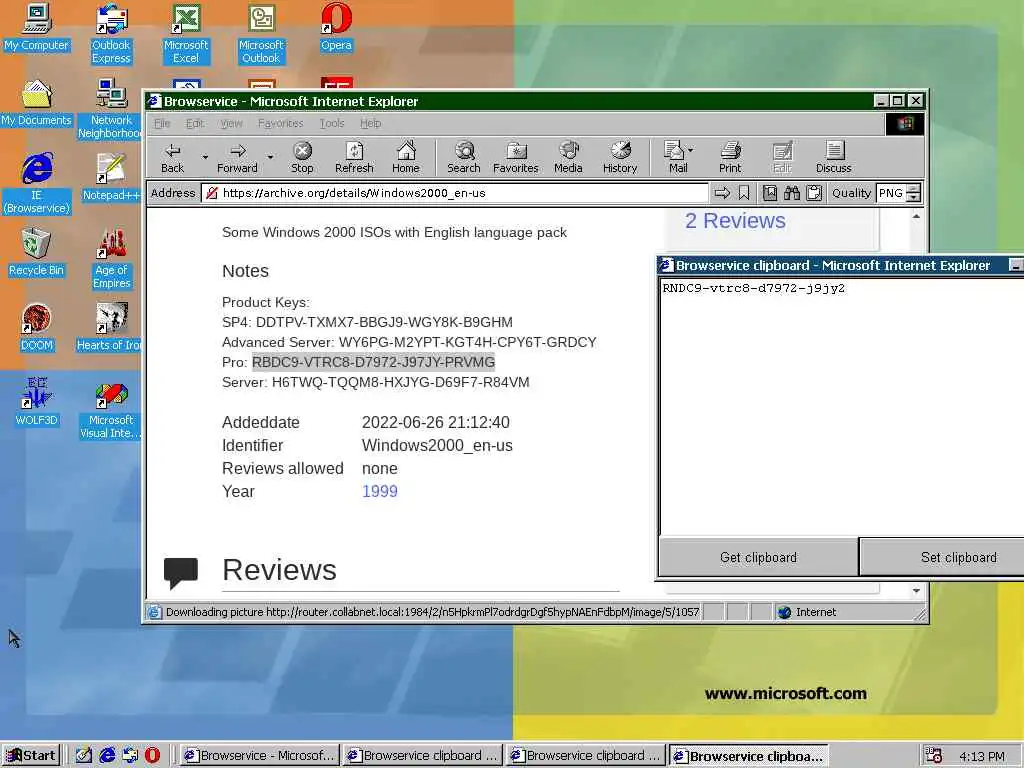This screenshot has height=768, width=1024.
Task: Refresh the current page
Action: [354, 158]
